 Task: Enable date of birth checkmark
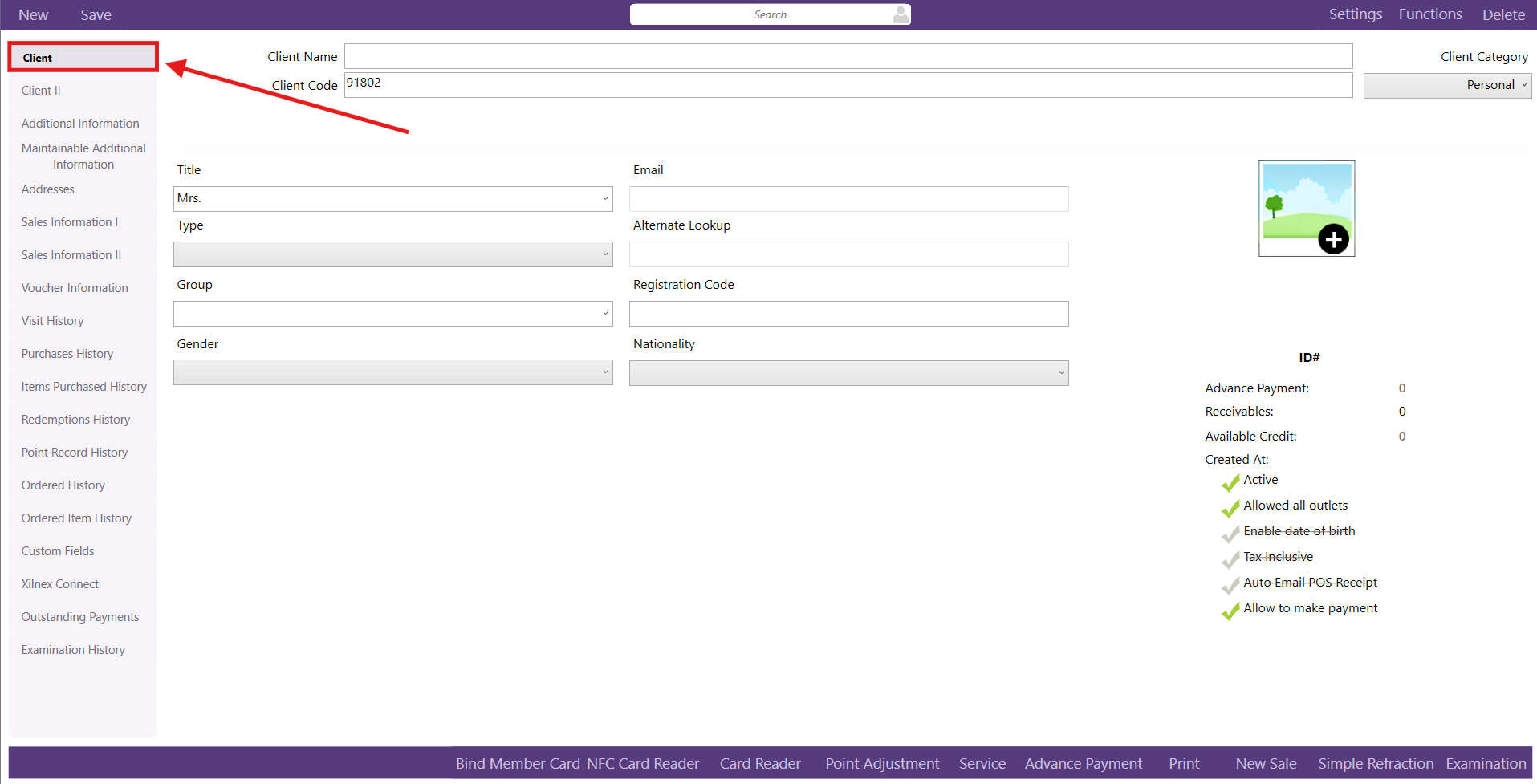(1230, 534)
